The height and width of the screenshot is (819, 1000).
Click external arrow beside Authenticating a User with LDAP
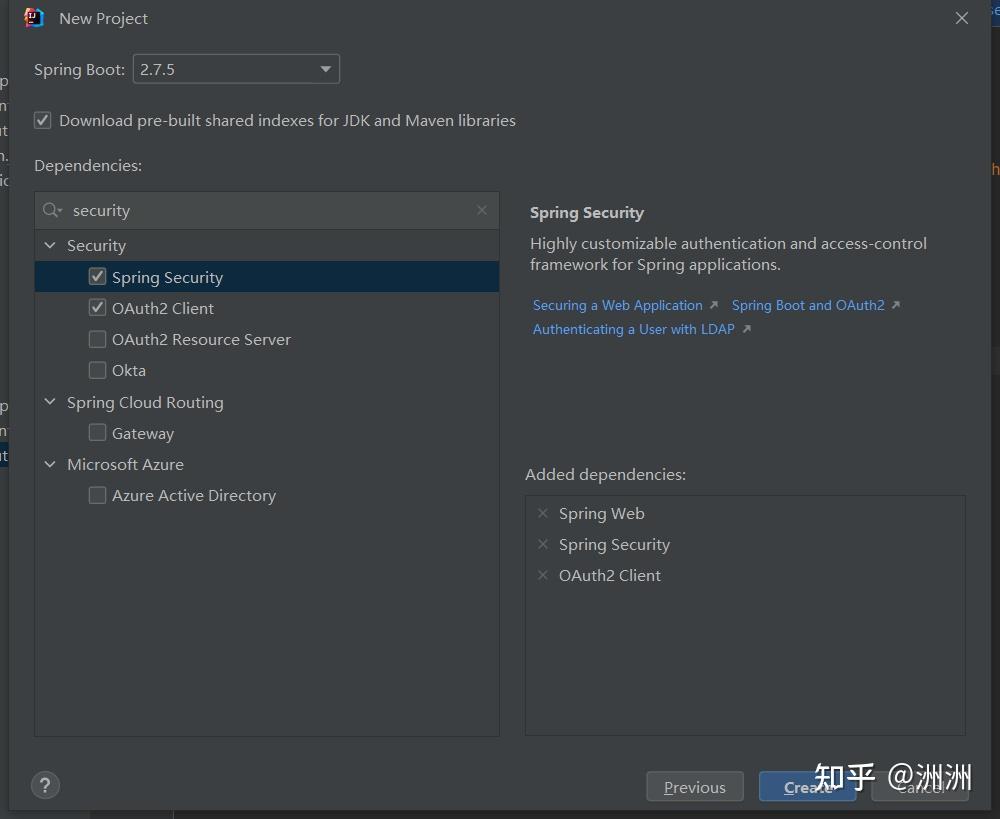[x=746, y=328]
